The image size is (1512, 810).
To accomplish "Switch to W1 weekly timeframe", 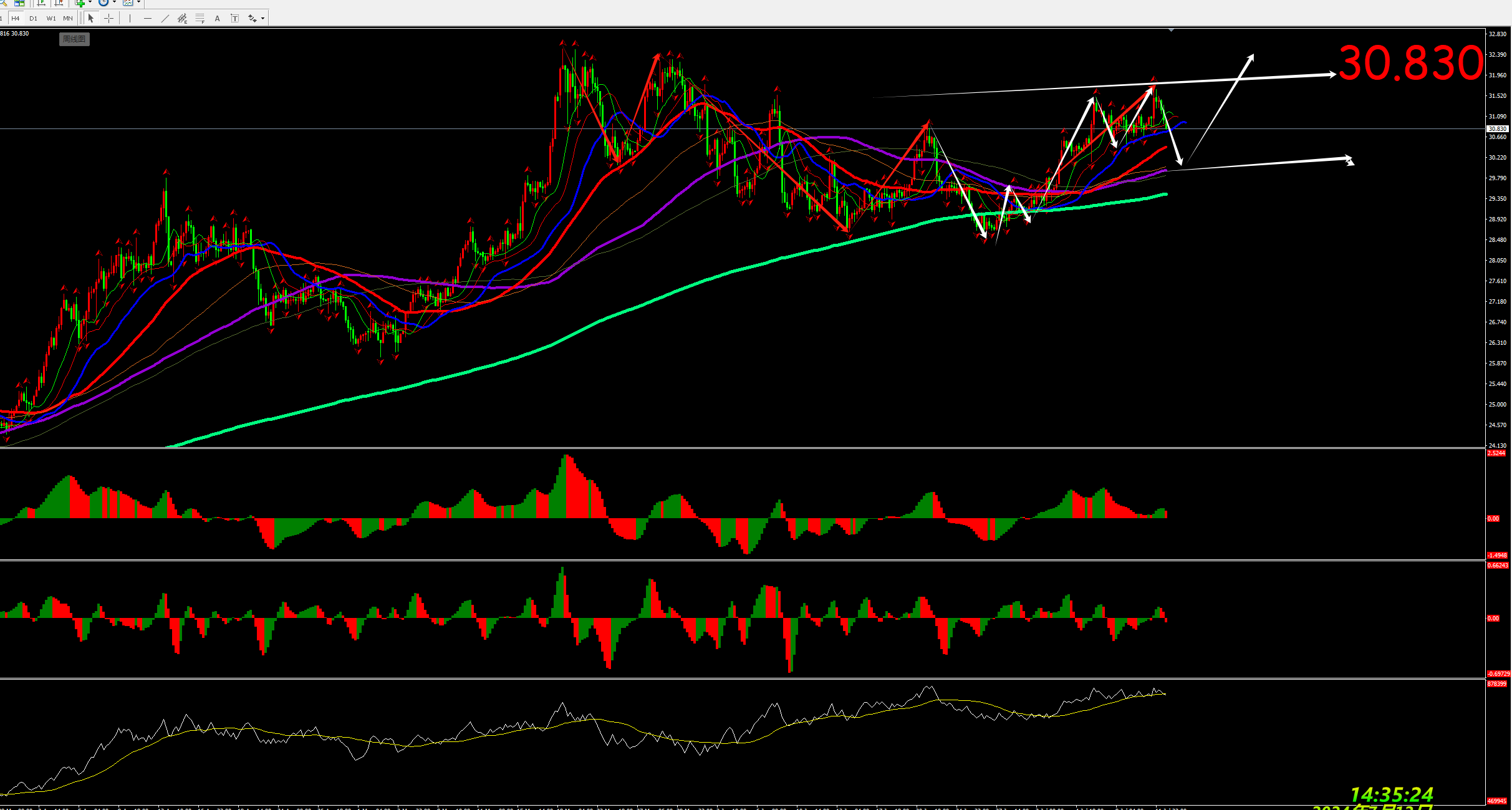I will click(51, 18).
